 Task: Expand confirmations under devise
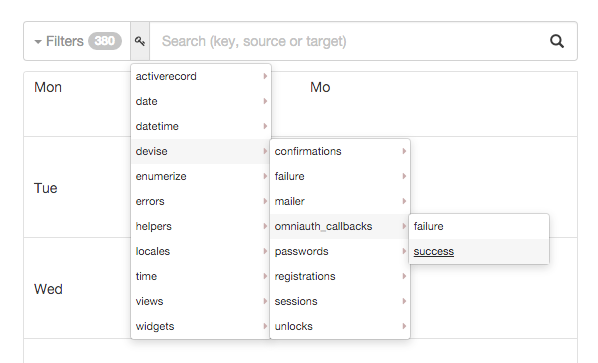(340, 151)
